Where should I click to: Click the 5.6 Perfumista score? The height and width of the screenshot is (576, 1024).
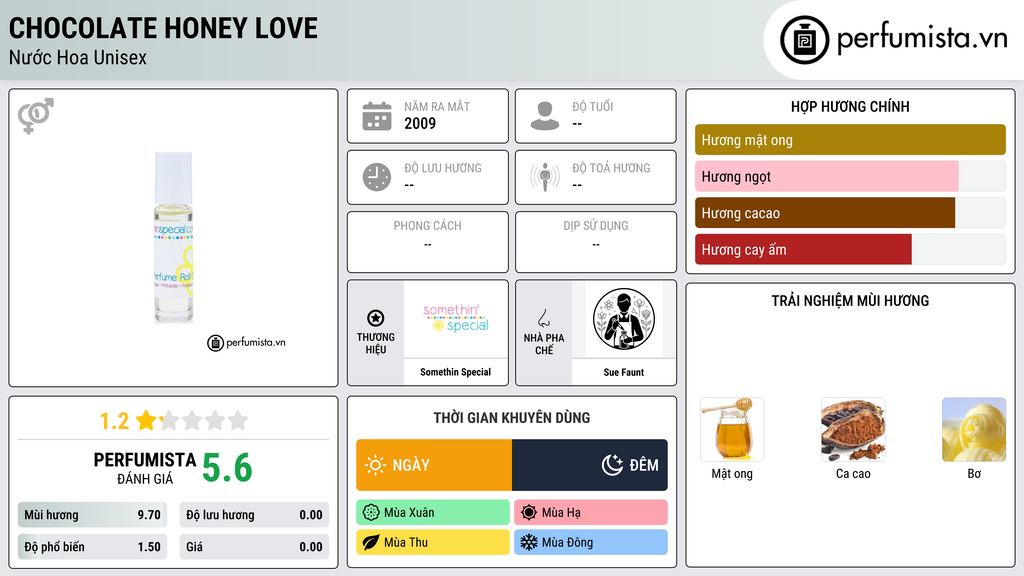[227, 468]
